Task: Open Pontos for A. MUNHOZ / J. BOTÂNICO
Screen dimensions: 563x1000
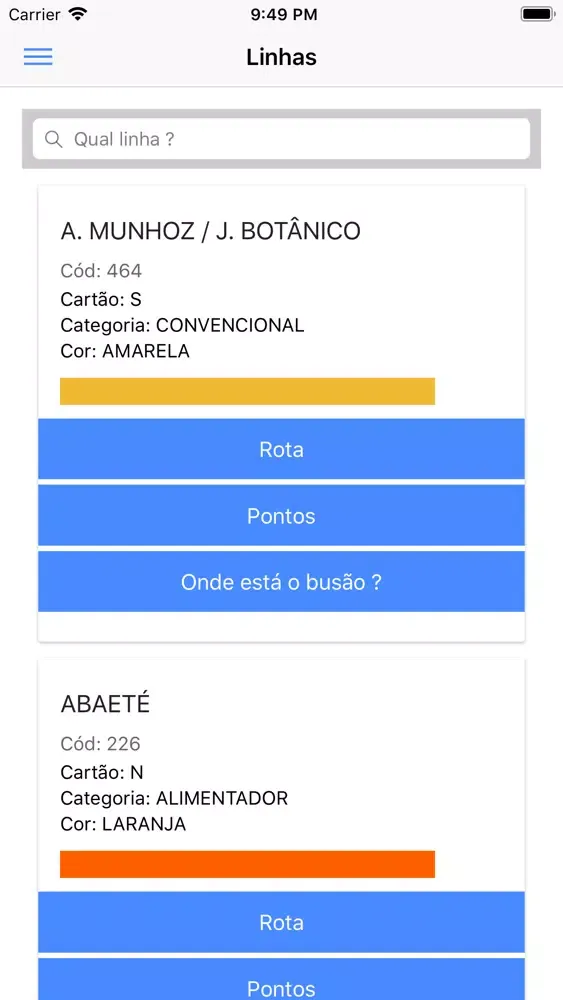Action: pyautogui.click(x=281, y=515)
